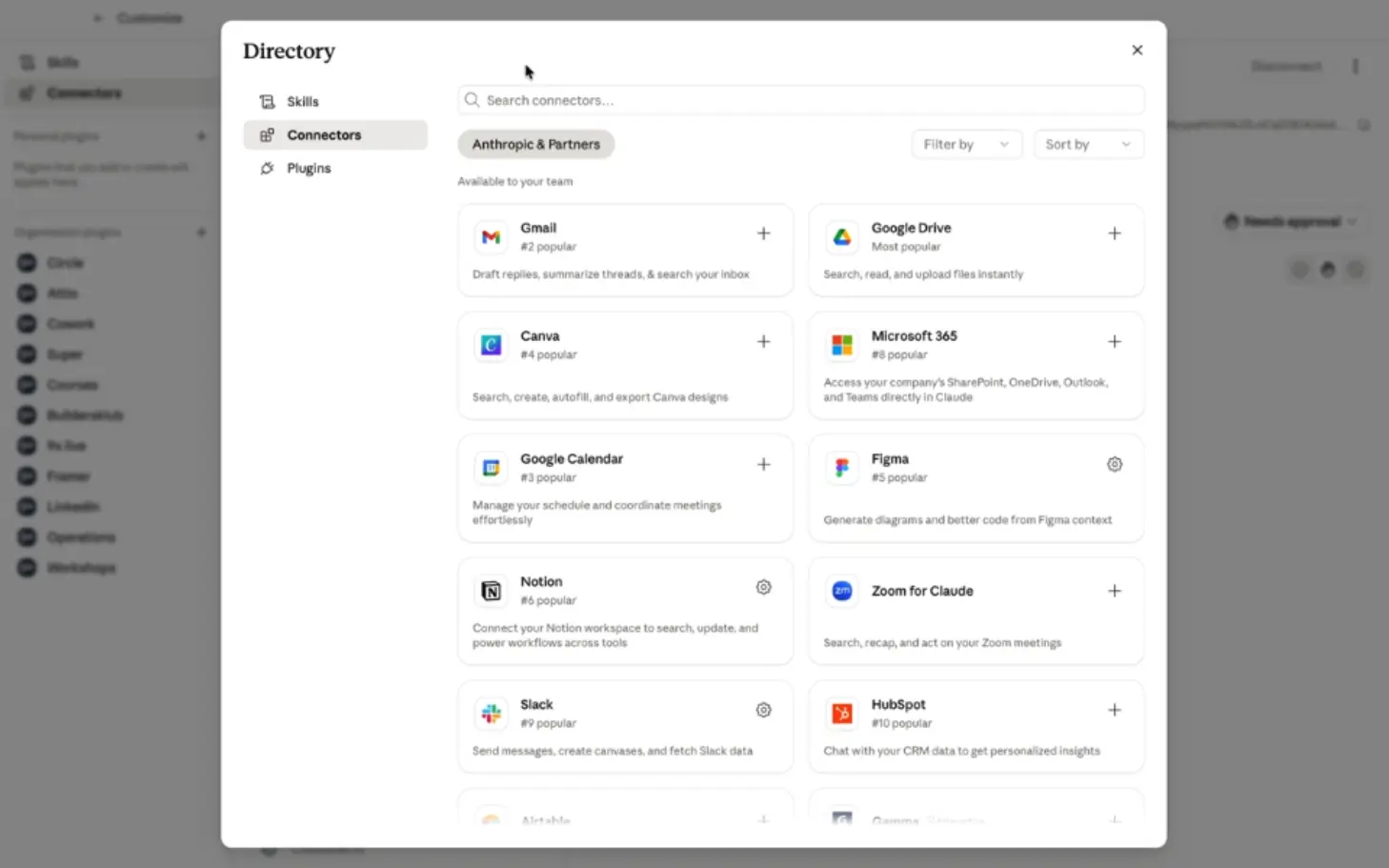Add the Gmail connector with plus icon
1389x868 pixels.
(x=763, y=233)
